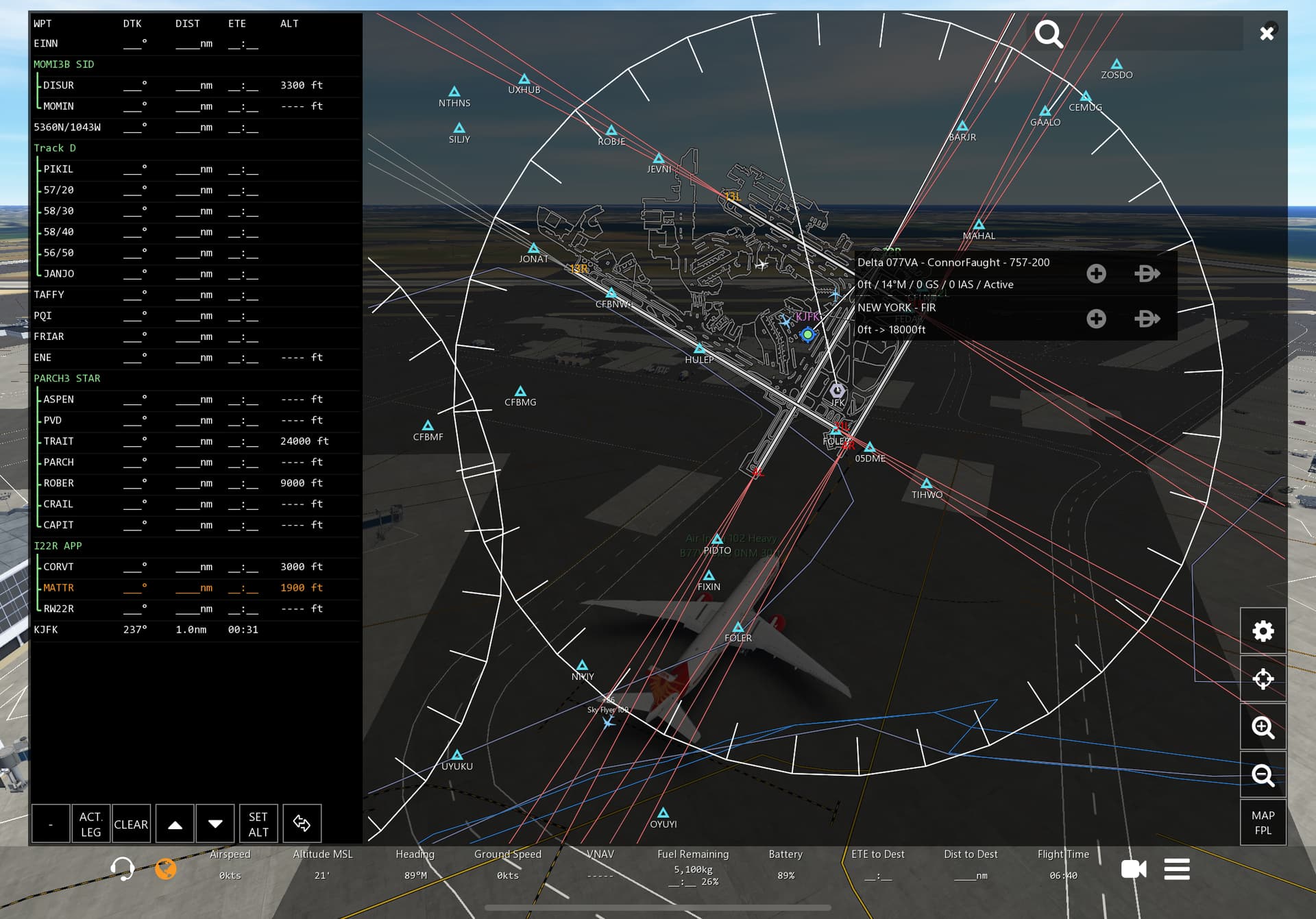This screenshot has width=1316, height=919.
Task: Toggle the MAP FPL view
Action: coord(1263,822)
